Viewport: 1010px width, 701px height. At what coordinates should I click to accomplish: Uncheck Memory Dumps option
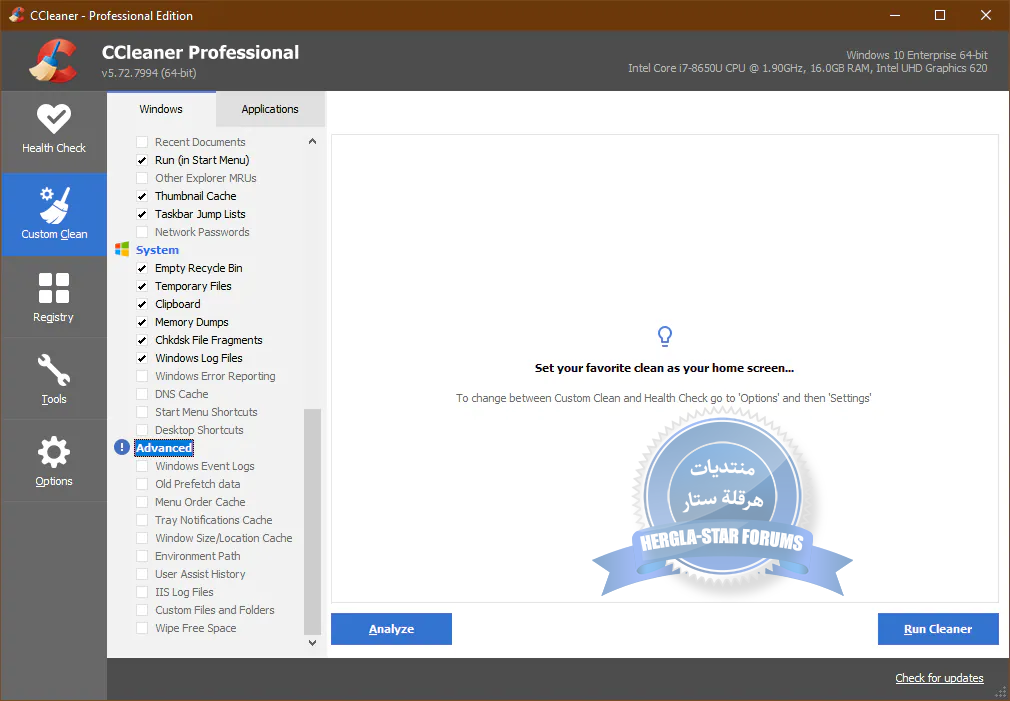(x=142, y=322)
